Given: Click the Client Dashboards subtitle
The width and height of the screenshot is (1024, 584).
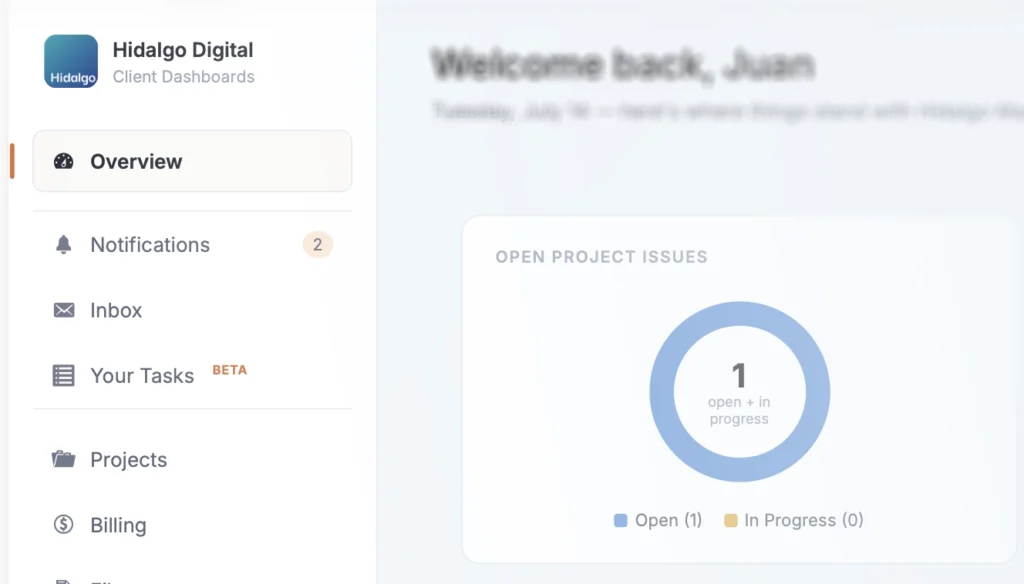Looking at the screenshot, I should pyautogui.click(x=184, y=76).
